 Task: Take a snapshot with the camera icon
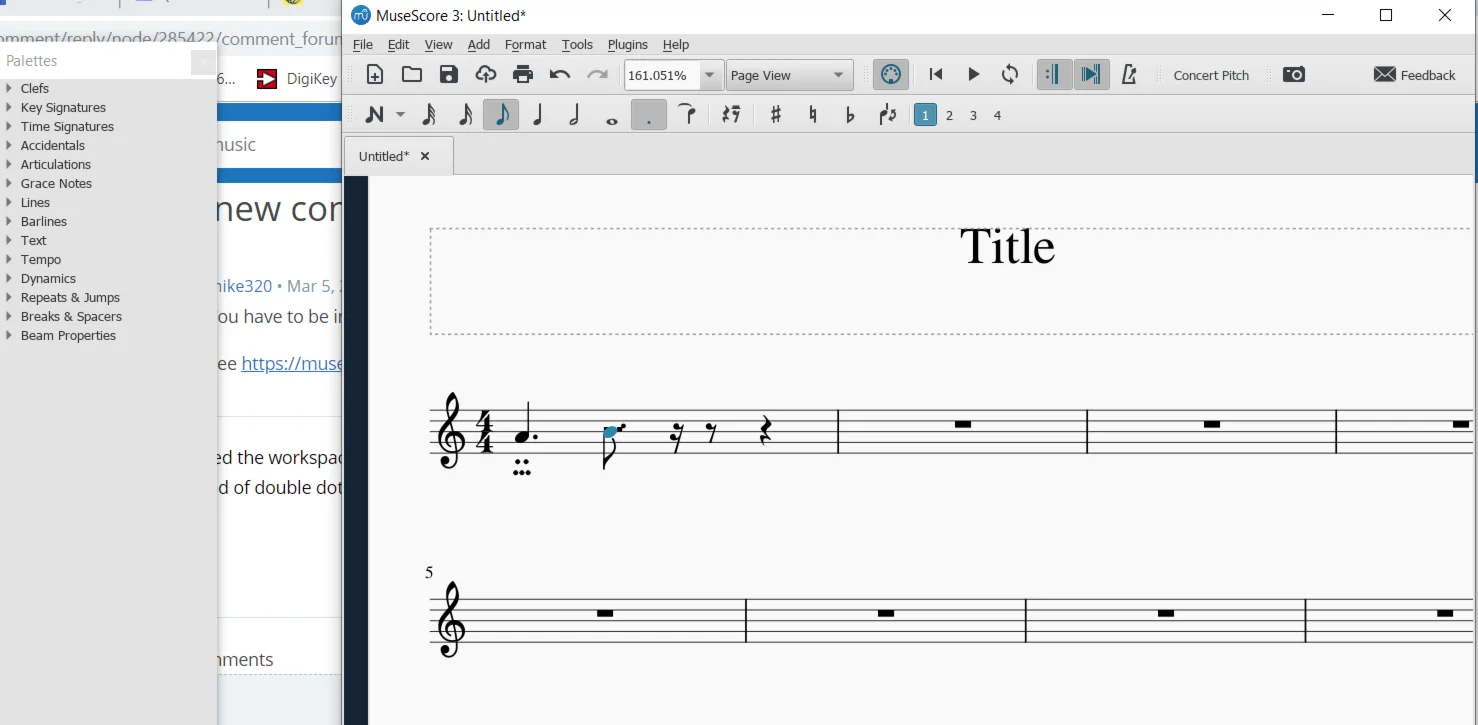pos(1294,75)
